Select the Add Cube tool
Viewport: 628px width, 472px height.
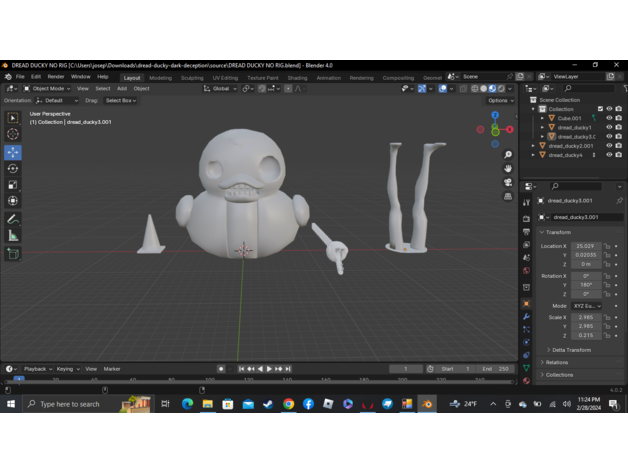pos(13,254)
